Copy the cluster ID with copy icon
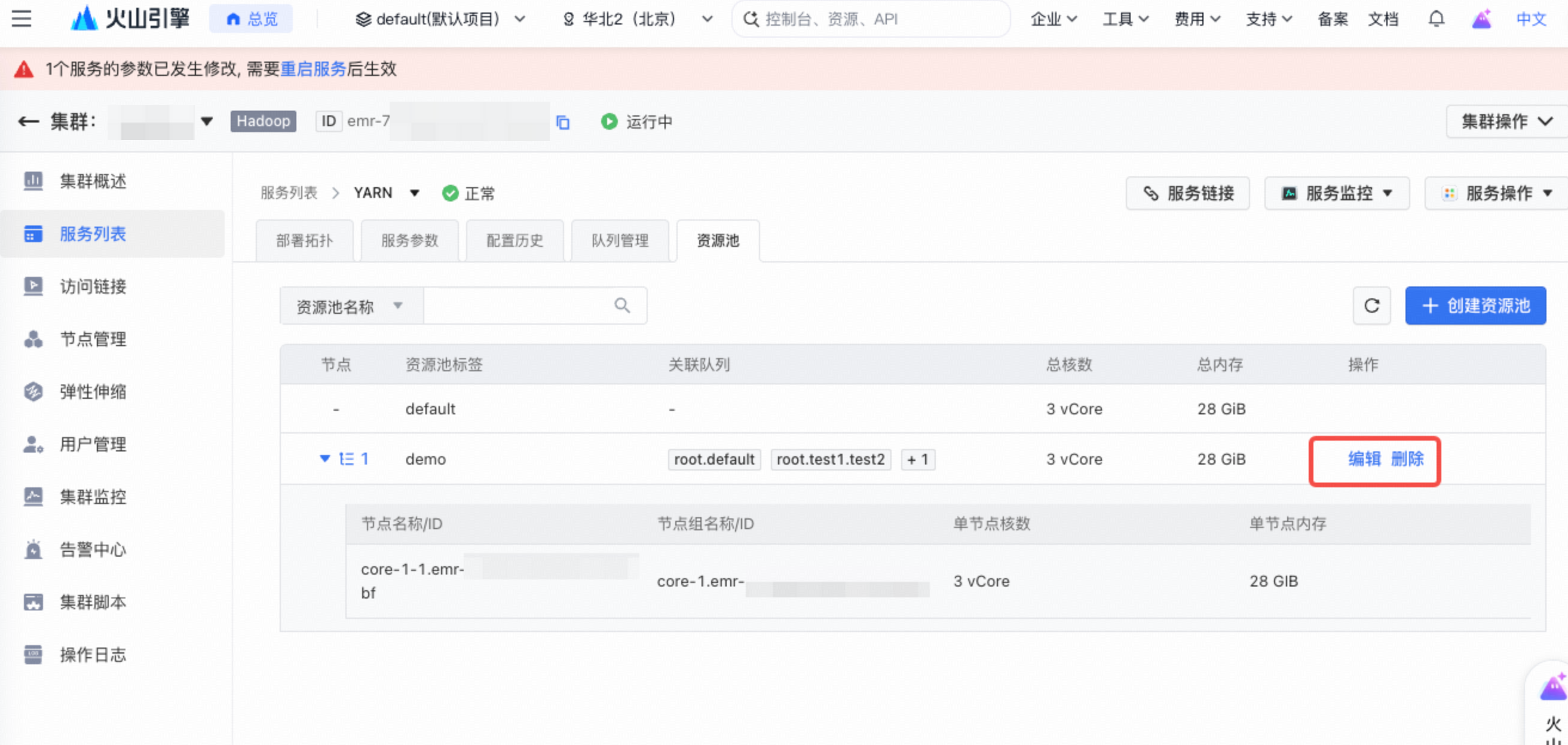 point(562,123)
